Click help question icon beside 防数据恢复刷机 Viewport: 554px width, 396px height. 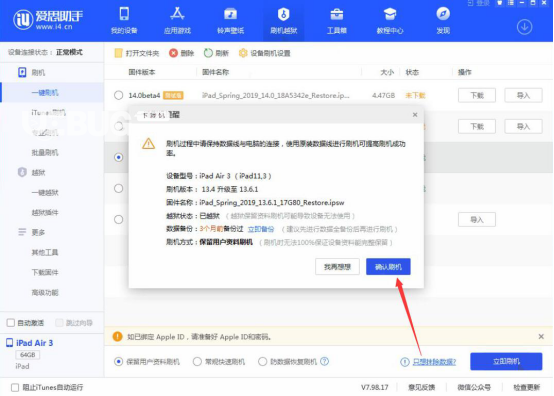pos(324,361)
